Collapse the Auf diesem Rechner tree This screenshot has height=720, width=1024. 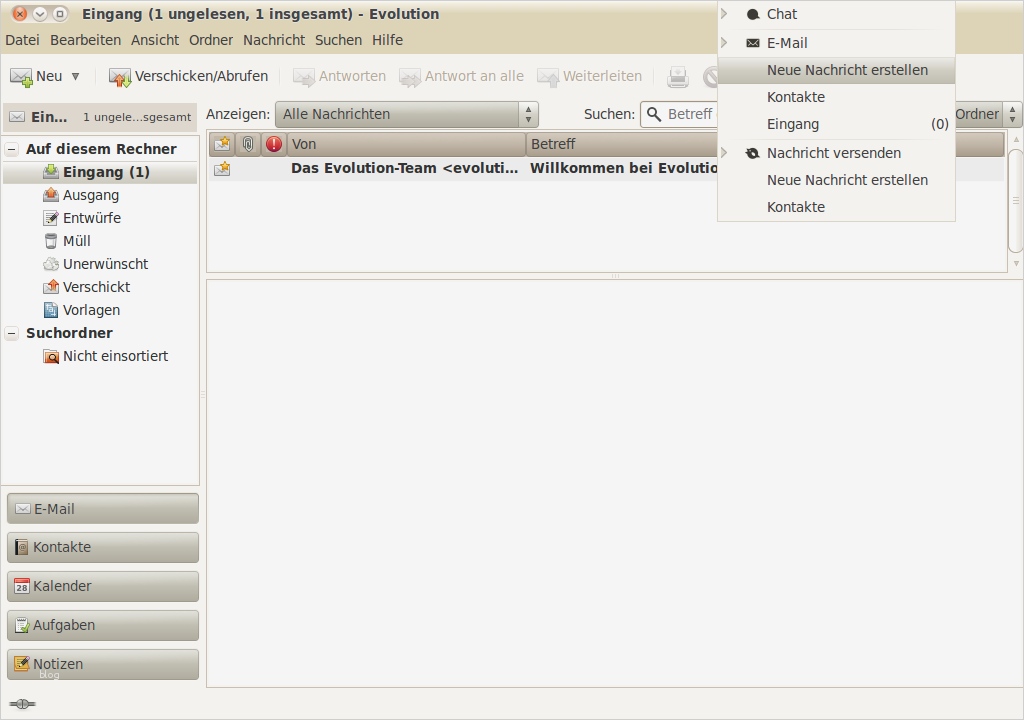[12, 149]
